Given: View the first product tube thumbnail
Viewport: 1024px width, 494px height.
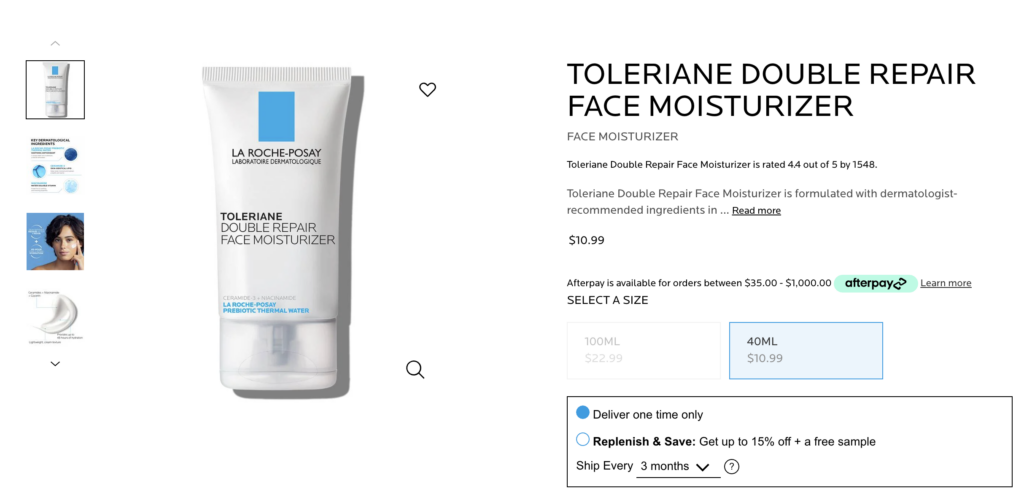Looking at the screenshot, I should [x=56, y=90].
